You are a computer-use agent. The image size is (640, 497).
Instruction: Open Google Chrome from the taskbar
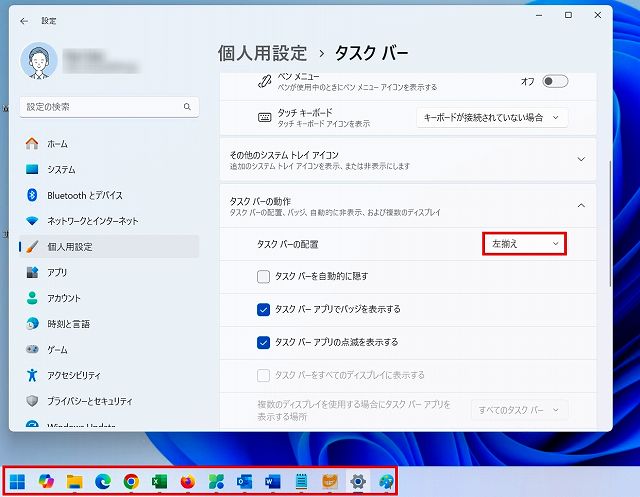[130, 481]
